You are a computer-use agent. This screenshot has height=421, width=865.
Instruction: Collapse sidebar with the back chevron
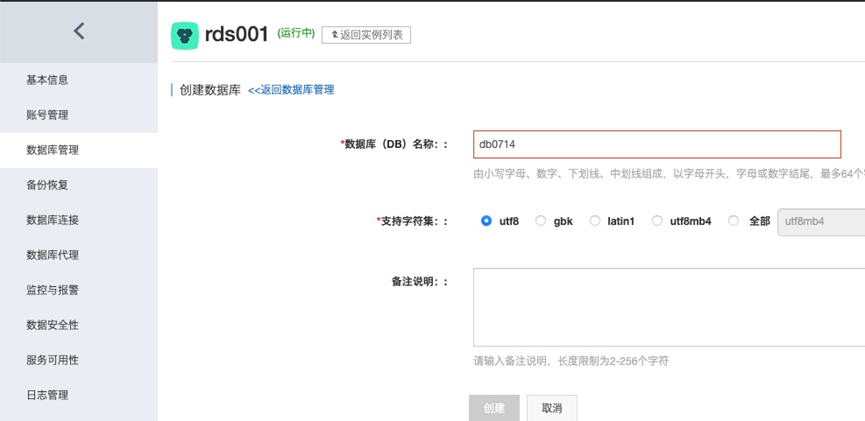[x=79, y=31]
